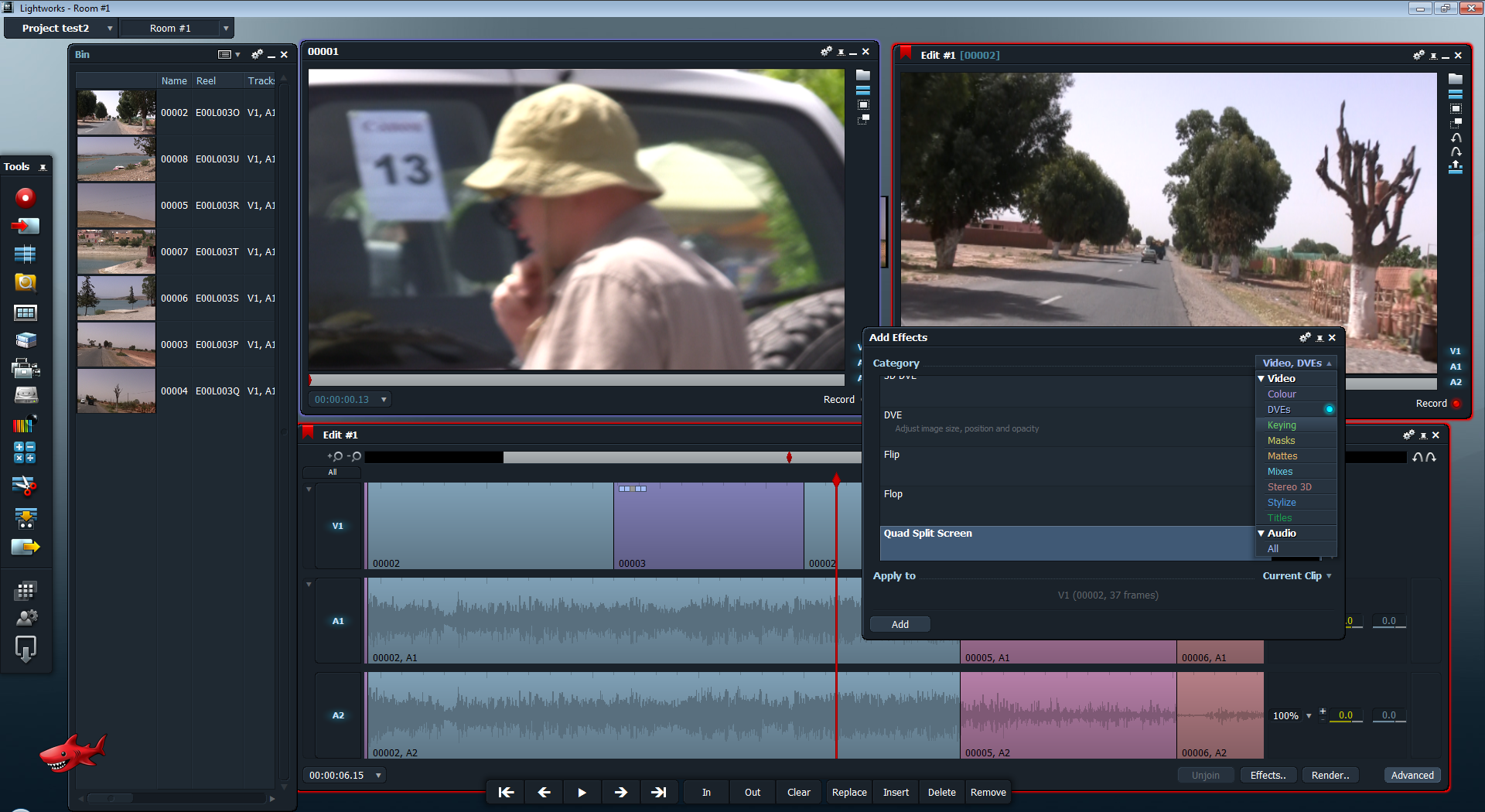This screenshot has height=812, width=1485.
Task: Toggle the A1 track selector on timeline
Action: click(338, 621)
